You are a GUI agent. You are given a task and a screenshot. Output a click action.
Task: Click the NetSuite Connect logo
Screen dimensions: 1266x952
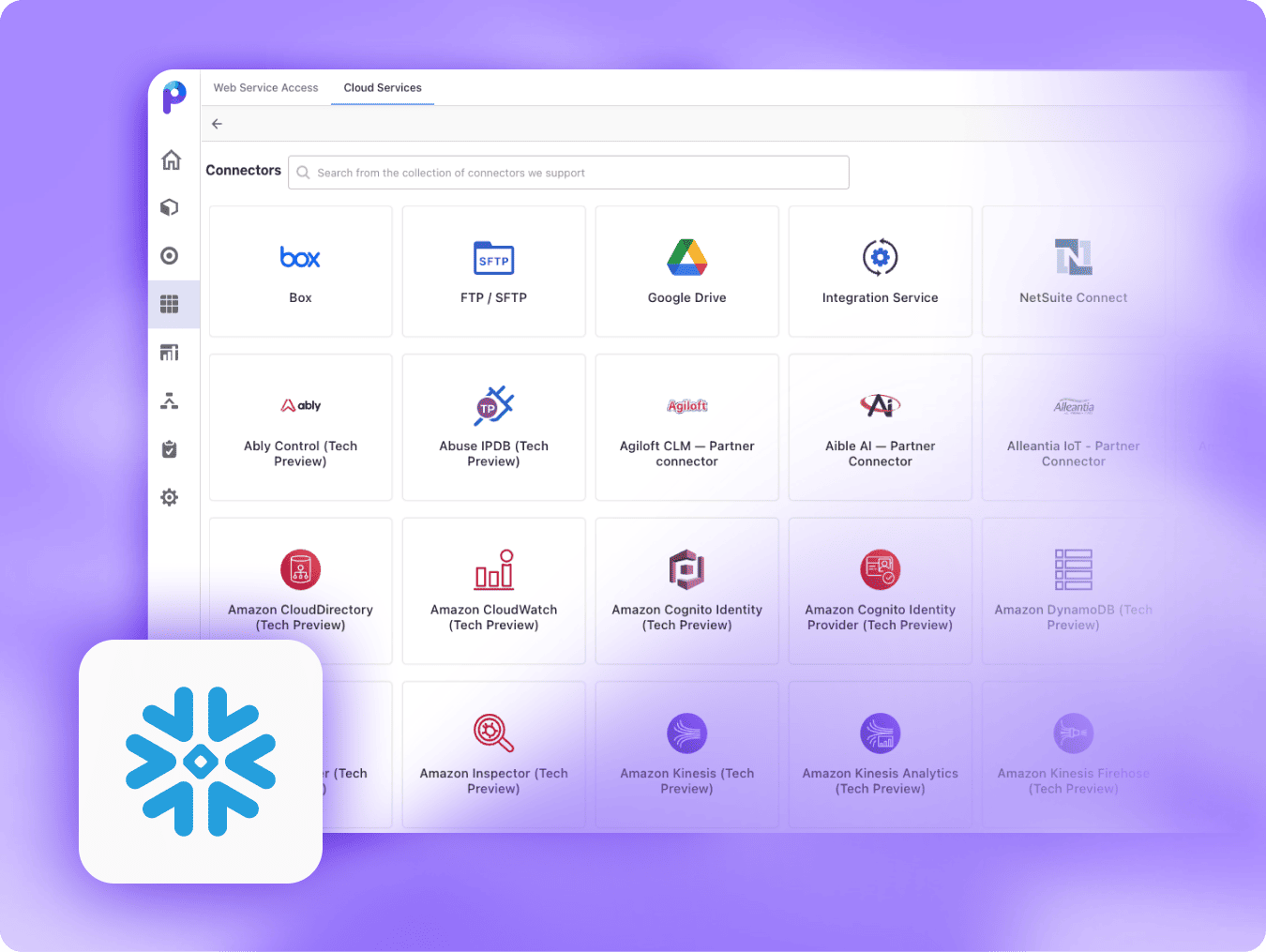click(x=1074, y=257)
